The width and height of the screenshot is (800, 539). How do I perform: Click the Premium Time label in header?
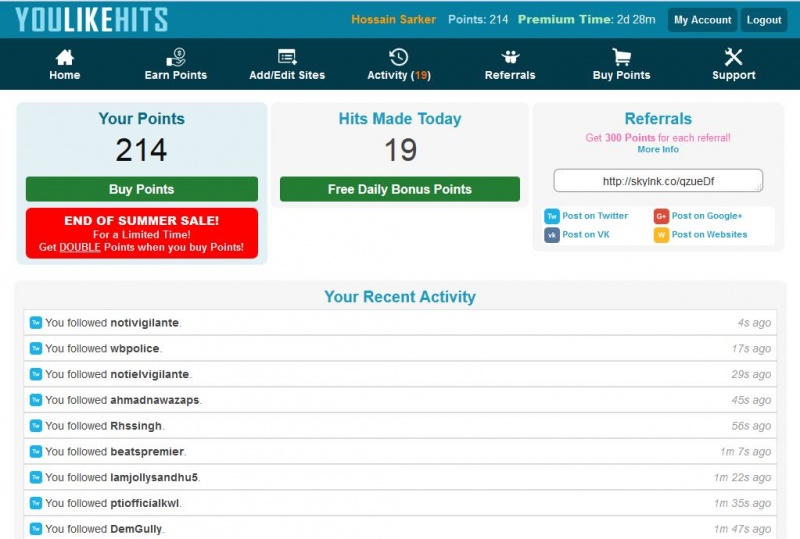(565, 20)
